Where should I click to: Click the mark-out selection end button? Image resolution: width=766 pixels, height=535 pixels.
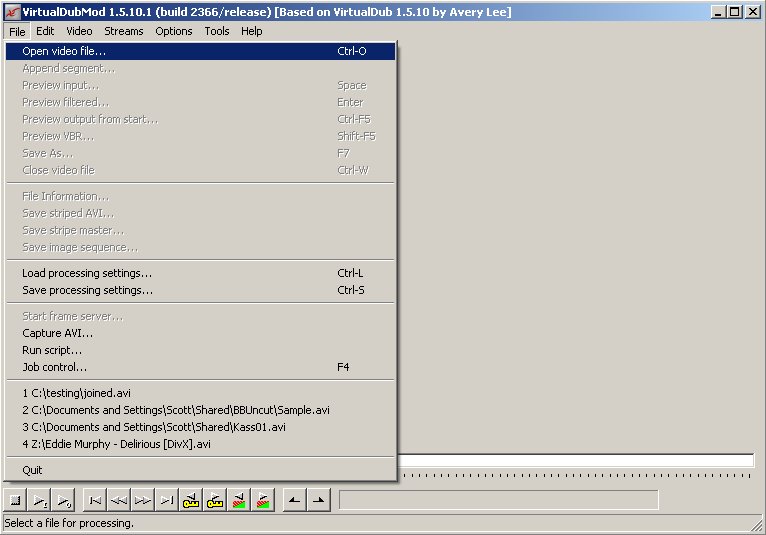319,500
